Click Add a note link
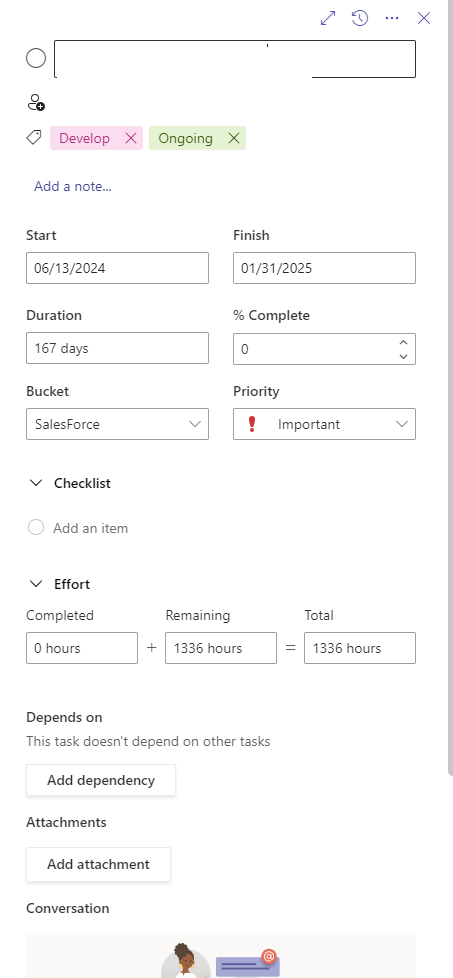The height and width of the screenshot is (978, 453). 73,186
